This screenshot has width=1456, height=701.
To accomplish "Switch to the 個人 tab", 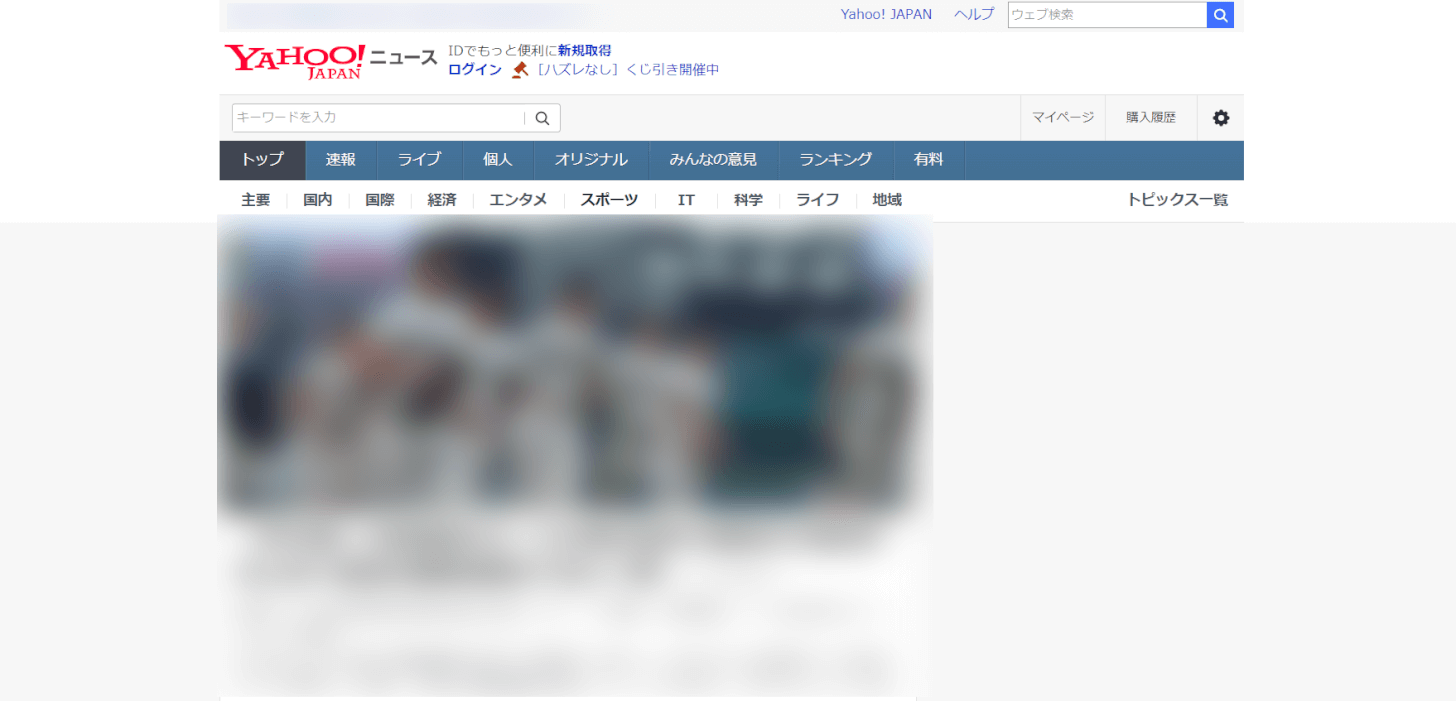I will [497, 160].
